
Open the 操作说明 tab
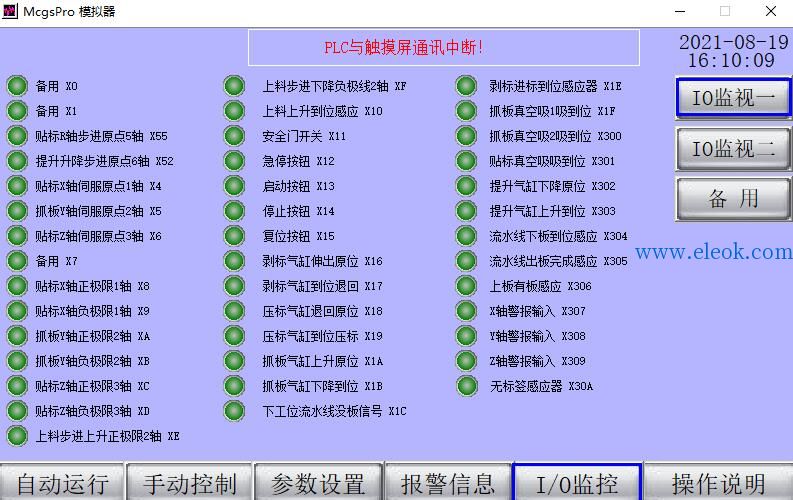point(719,482)
